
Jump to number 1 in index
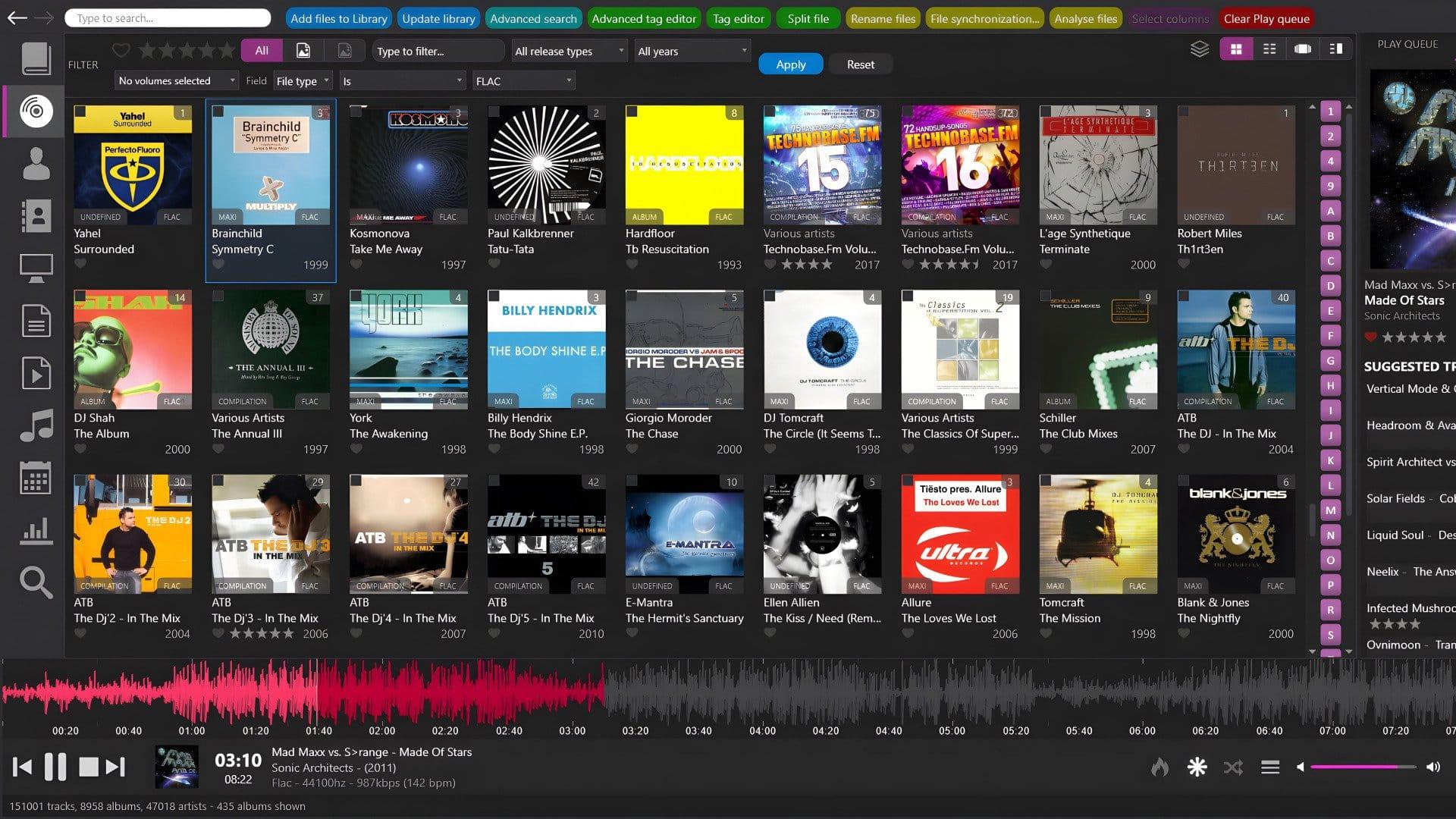(1330, 111)
